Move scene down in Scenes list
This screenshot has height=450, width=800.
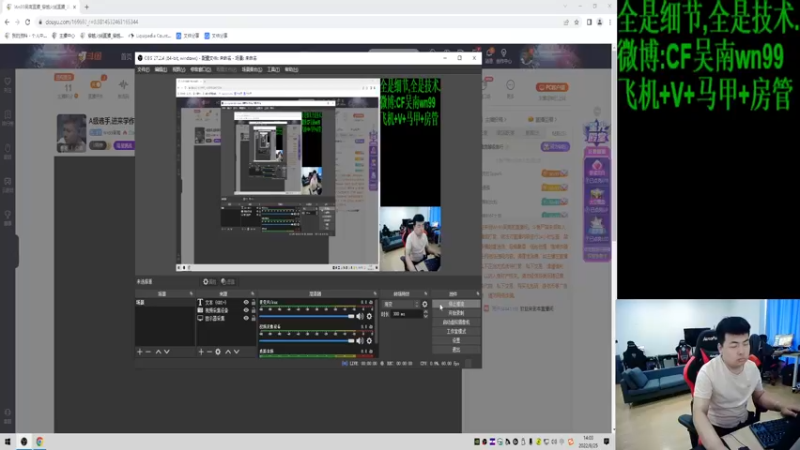167,352
